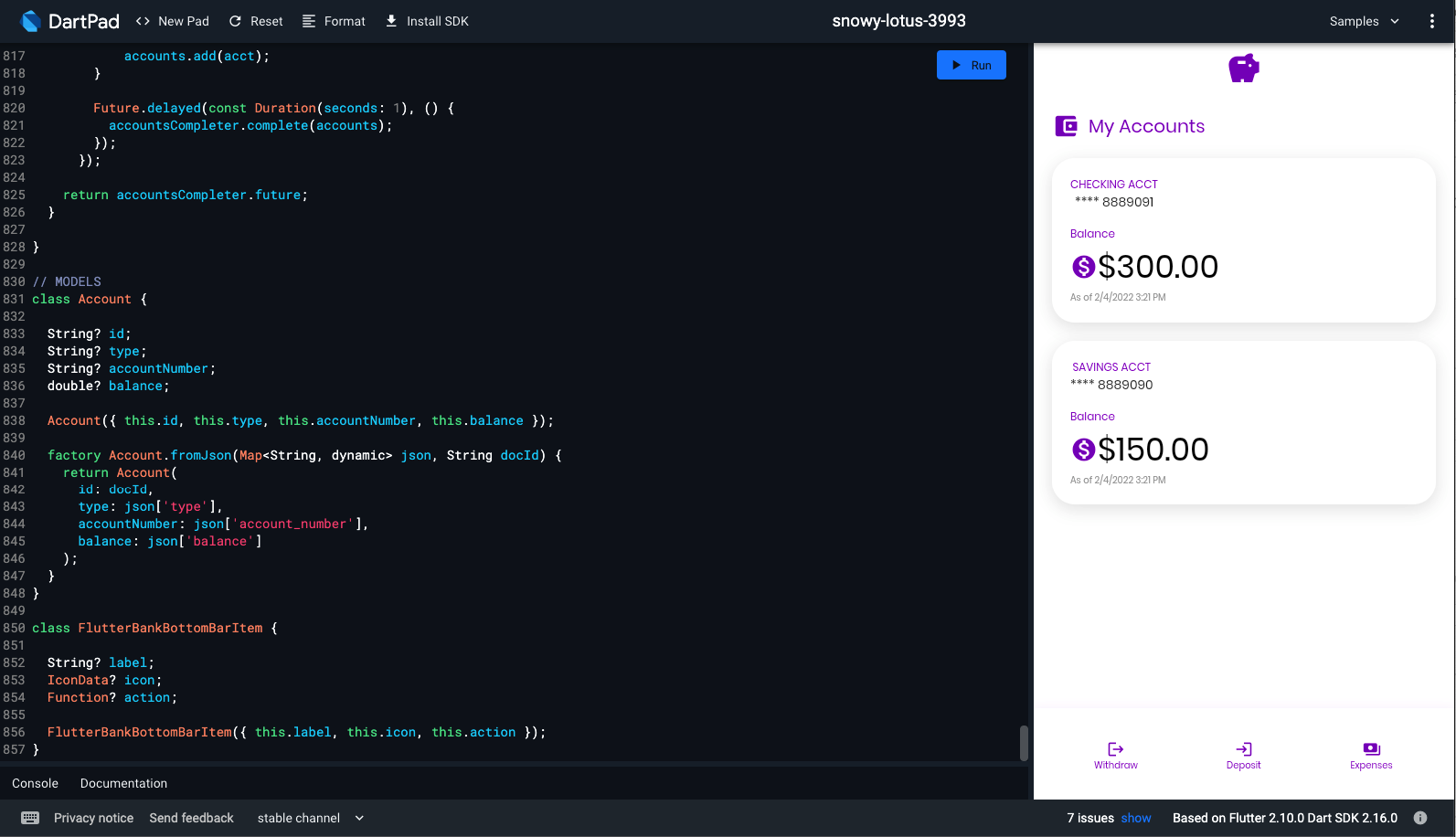Click the info icon in status bar
1456x837 pixels.
(x=1420, y=818)
